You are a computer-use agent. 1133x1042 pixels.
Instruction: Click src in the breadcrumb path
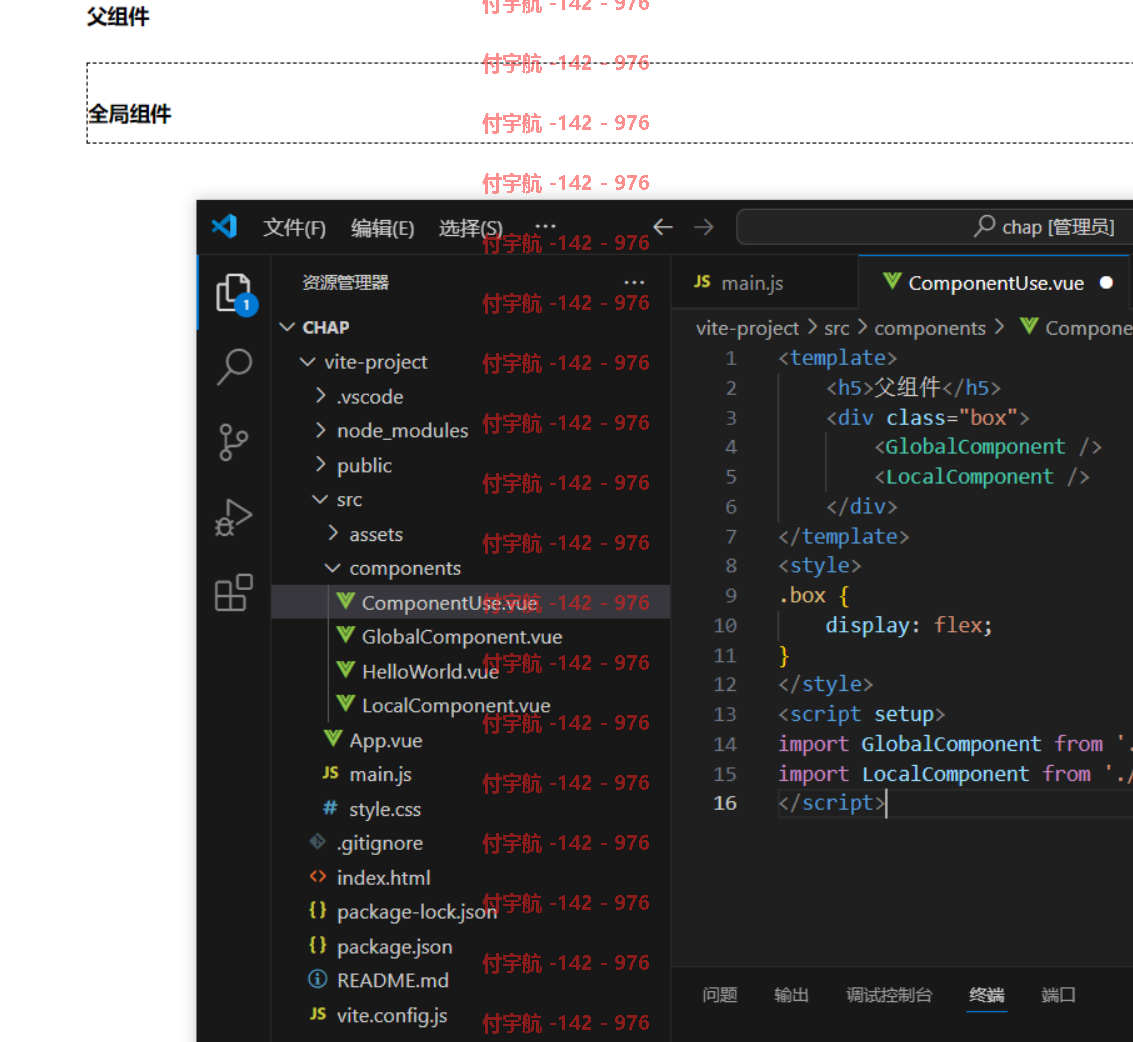837,328
